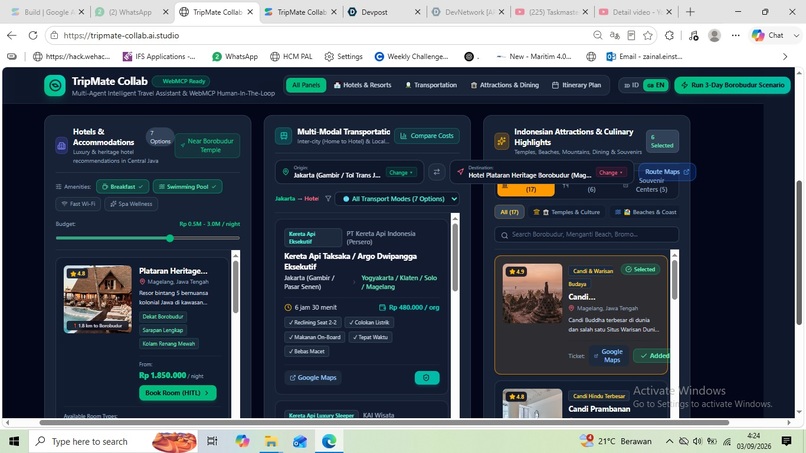806x453 pixels.
Task: Click the transport filter funnel icon
Action: (x=328, y=198)
